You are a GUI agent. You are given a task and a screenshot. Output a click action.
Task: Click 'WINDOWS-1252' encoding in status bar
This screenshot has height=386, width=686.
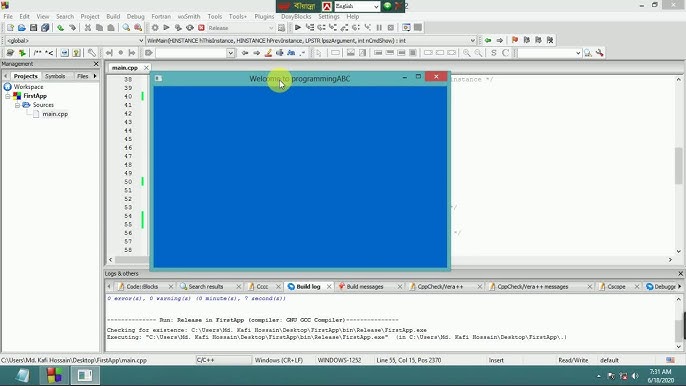pos(340,360)
